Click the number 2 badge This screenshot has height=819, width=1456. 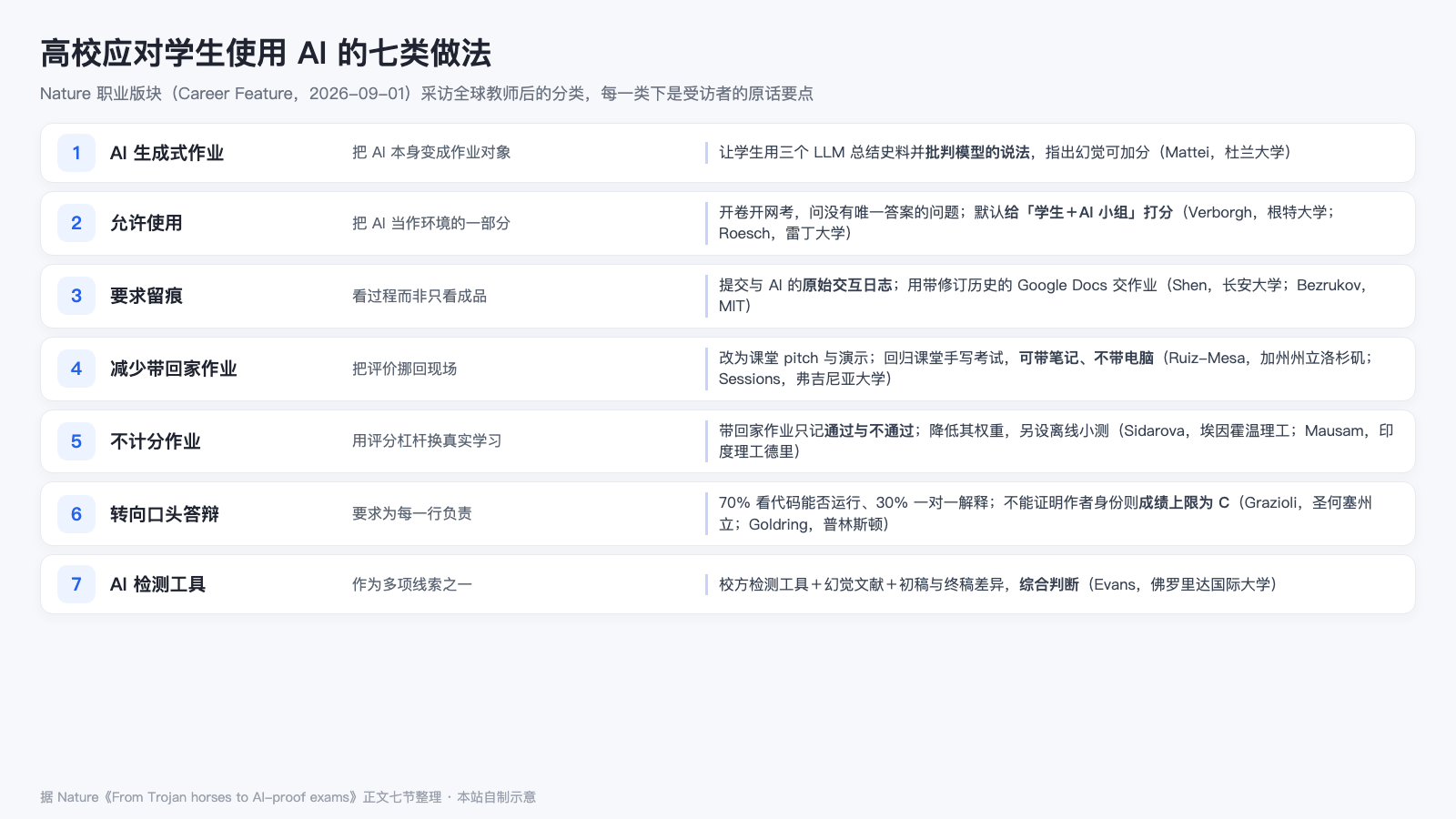pyautogui.click(x=76, y=223)
